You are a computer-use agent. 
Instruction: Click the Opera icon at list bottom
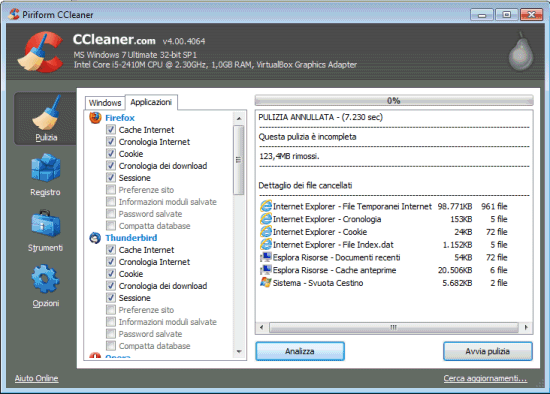click(x=95, y=355)
